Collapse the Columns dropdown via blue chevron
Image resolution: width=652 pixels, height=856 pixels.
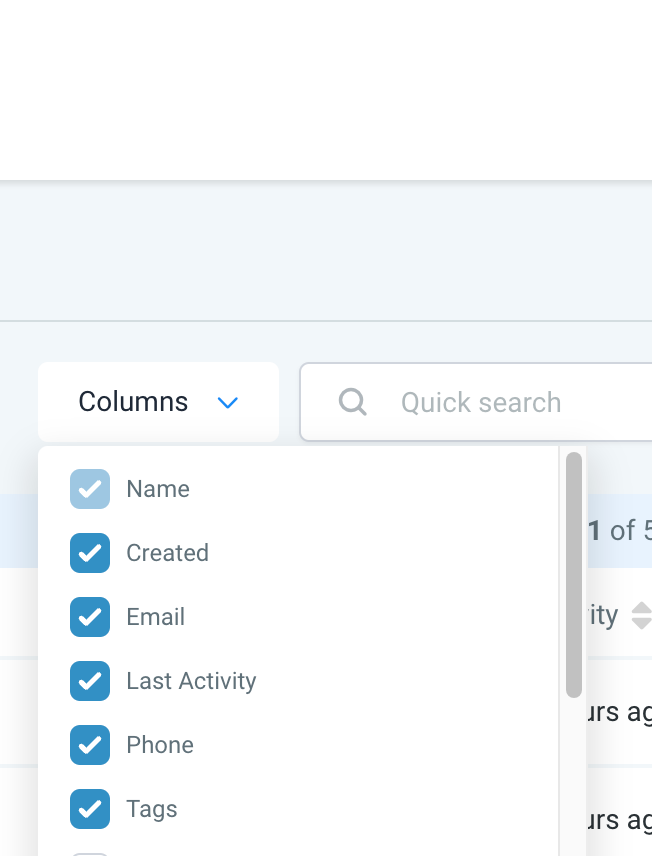click(228, 402)
